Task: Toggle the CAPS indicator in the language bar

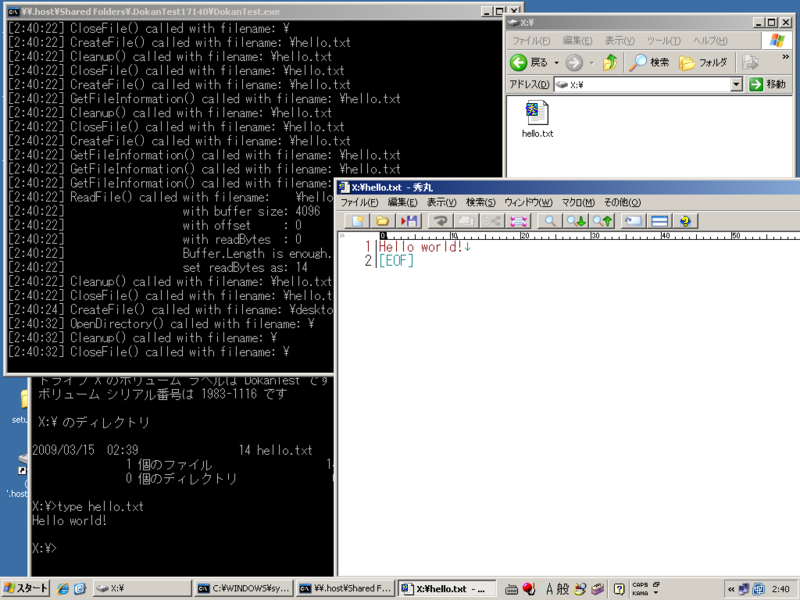Action: click(640, 584)
